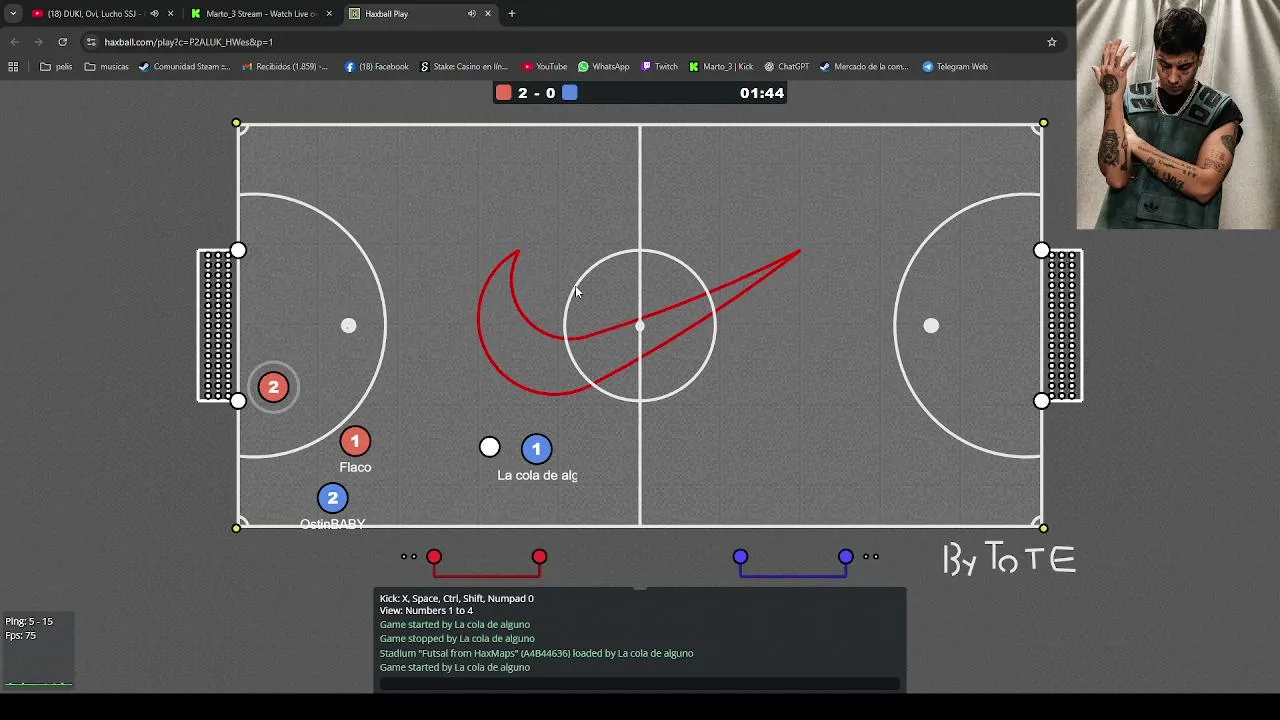Close the DUKI, Ovi, Lucho SSJ tab

[170, 14]
